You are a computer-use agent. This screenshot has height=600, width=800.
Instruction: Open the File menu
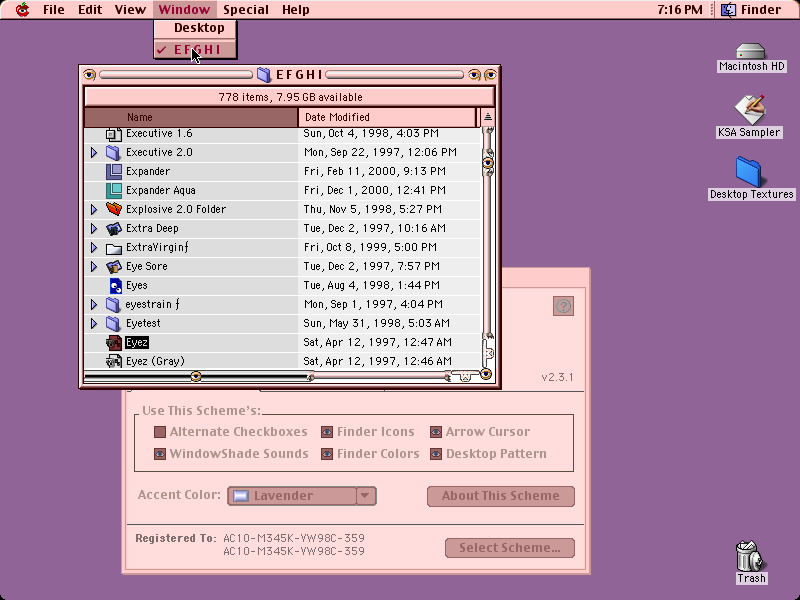(54, 9)
